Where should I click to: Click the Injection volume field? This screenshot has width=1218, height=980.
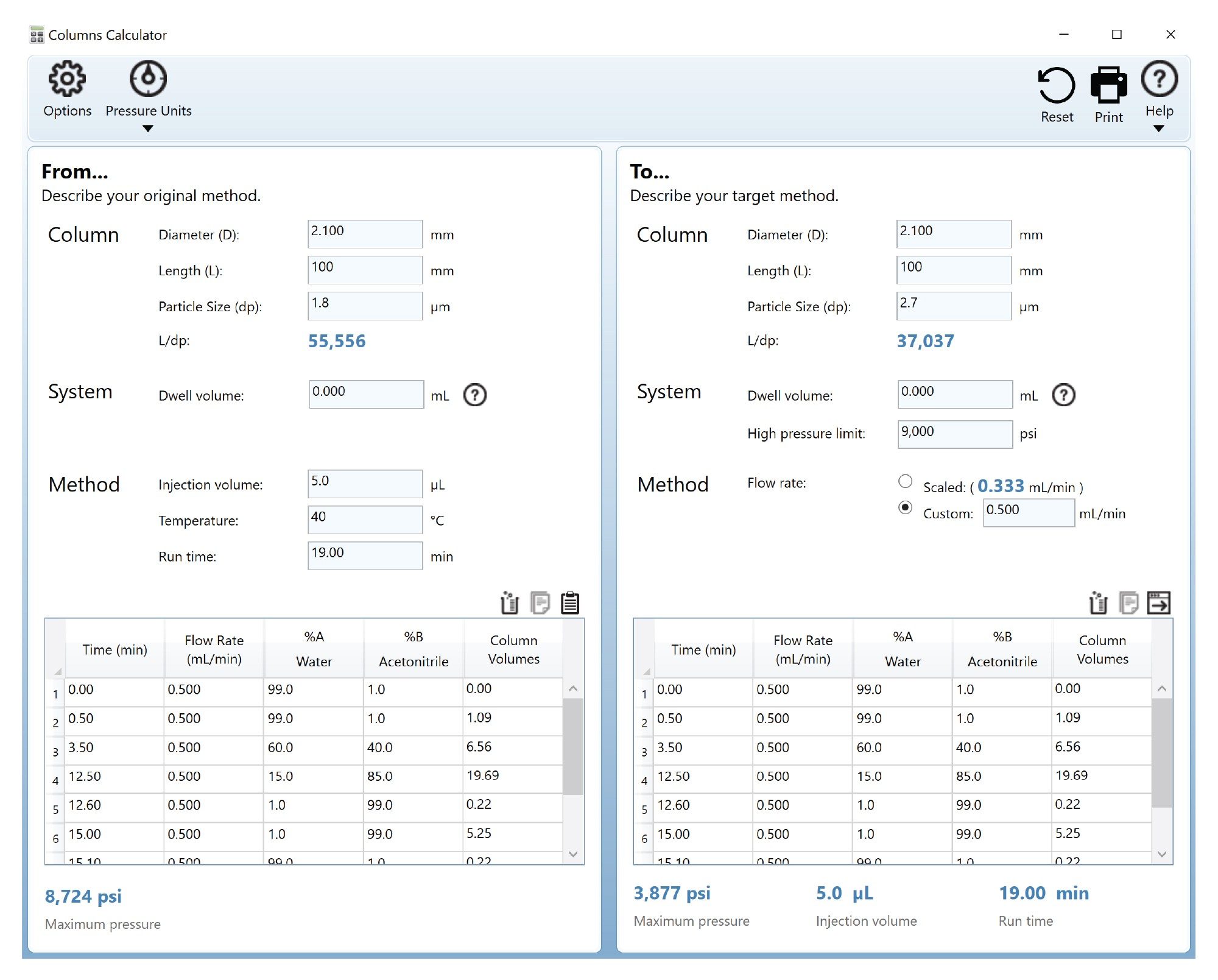(365, 484)
